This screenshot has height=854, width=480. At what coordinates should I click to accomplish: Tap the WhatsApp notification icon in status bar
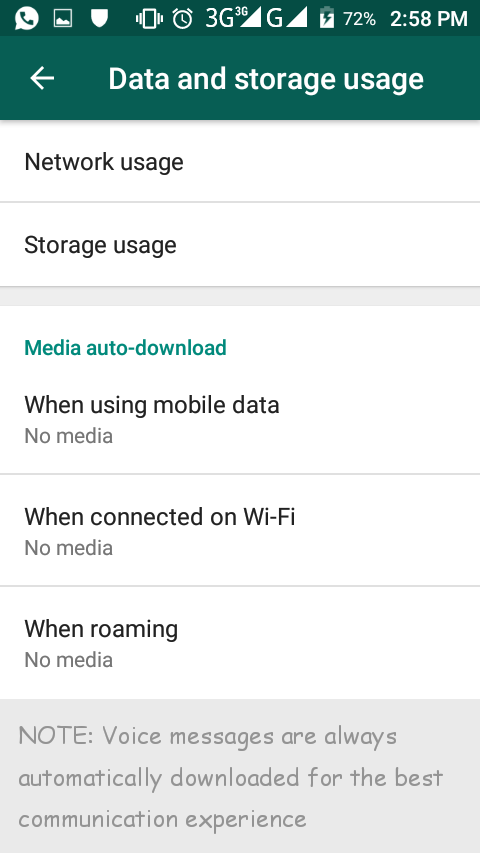(26, 19)
